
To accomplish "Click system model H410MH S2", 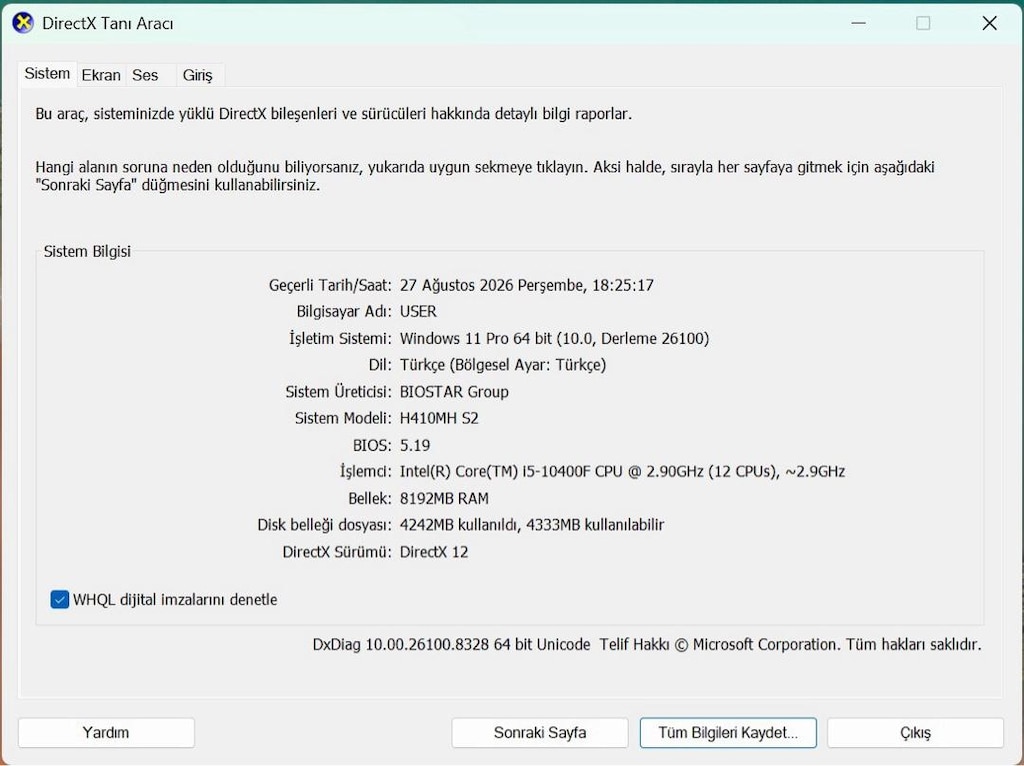I will [439, 418].
